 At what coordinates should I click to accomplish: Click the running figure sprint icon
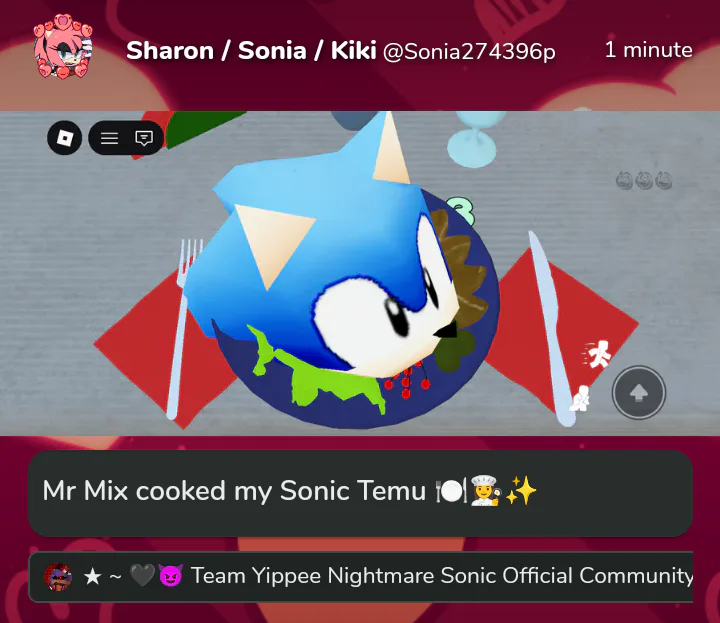598,355
